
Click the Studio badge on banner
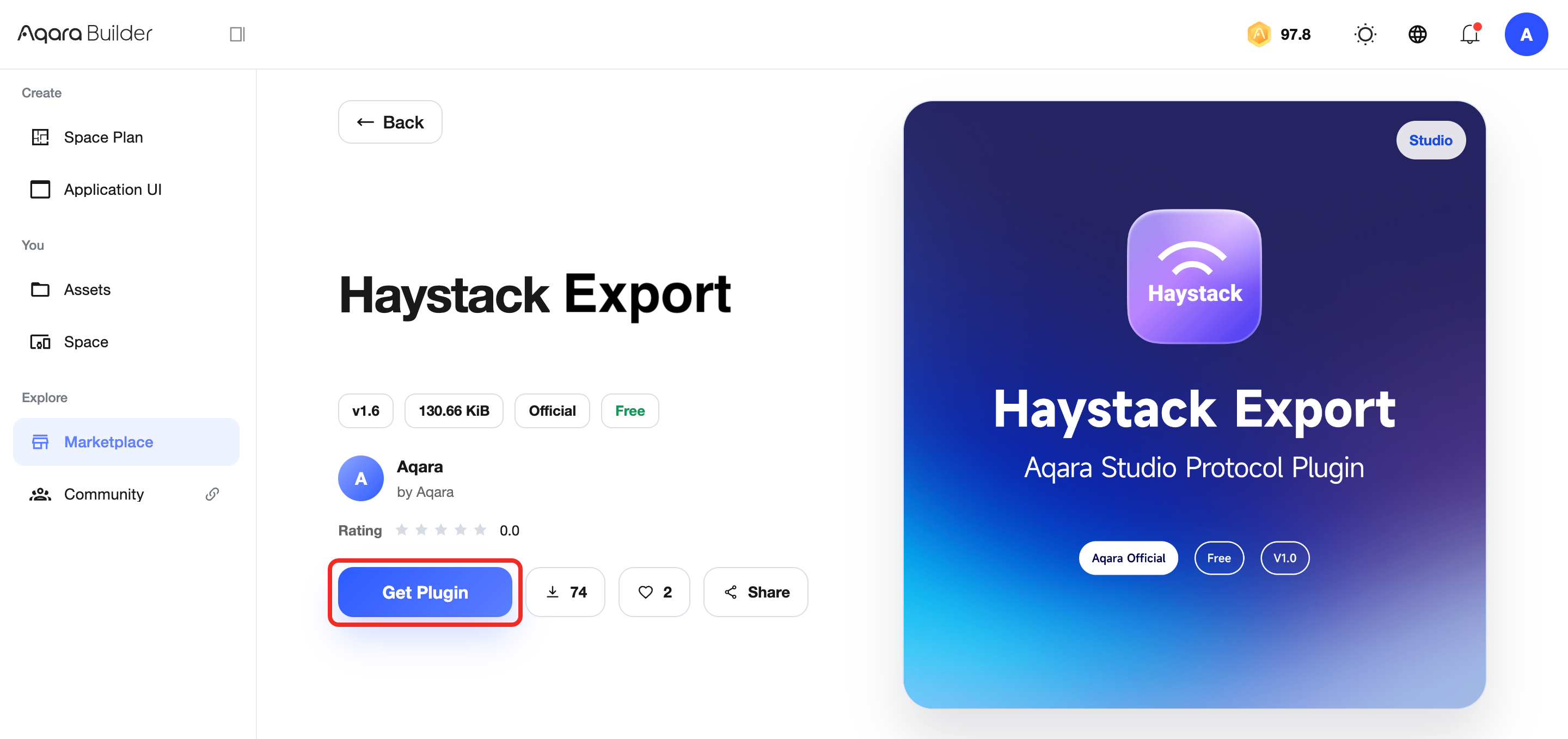(1430, 140)
